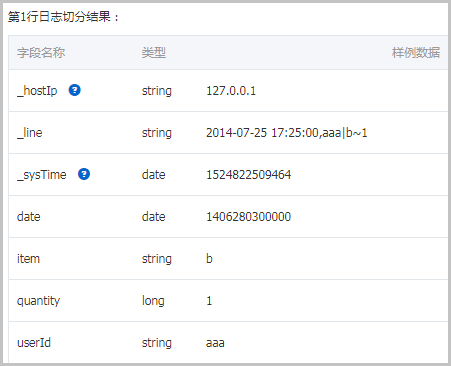This screenshot has height=366, width=451.
Task: Click the 样例数据 column header
Action: pyautogui.click(x=416, y=53)
